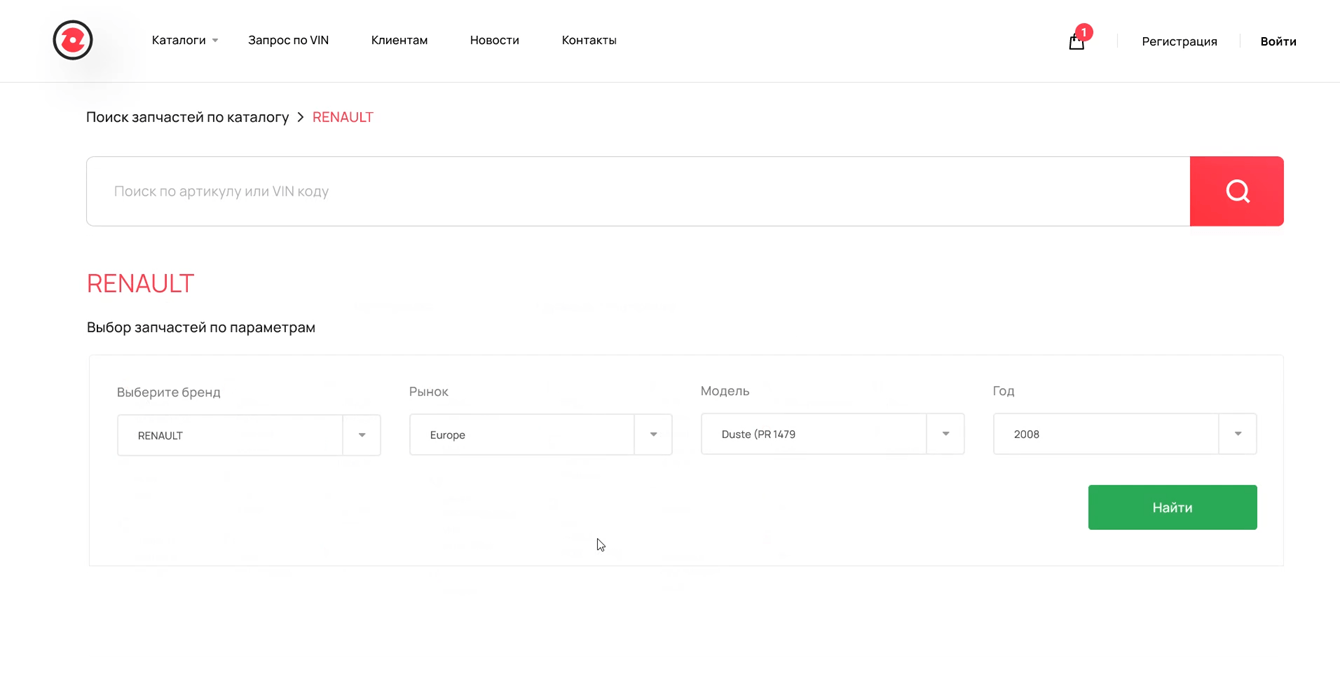Click the Модель field label
Viewport: 1340px width, 698px height.
(725, 391)
